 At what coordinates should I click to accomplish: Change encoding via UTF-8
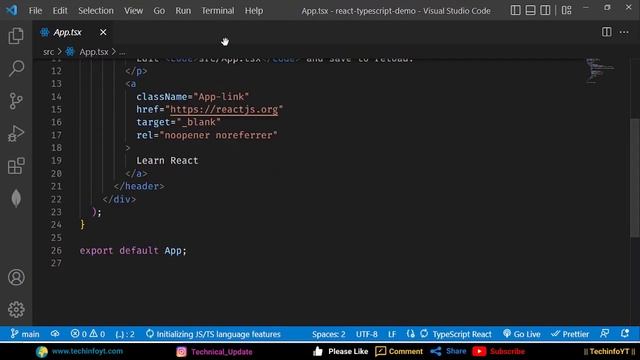[x=367, y=334]
